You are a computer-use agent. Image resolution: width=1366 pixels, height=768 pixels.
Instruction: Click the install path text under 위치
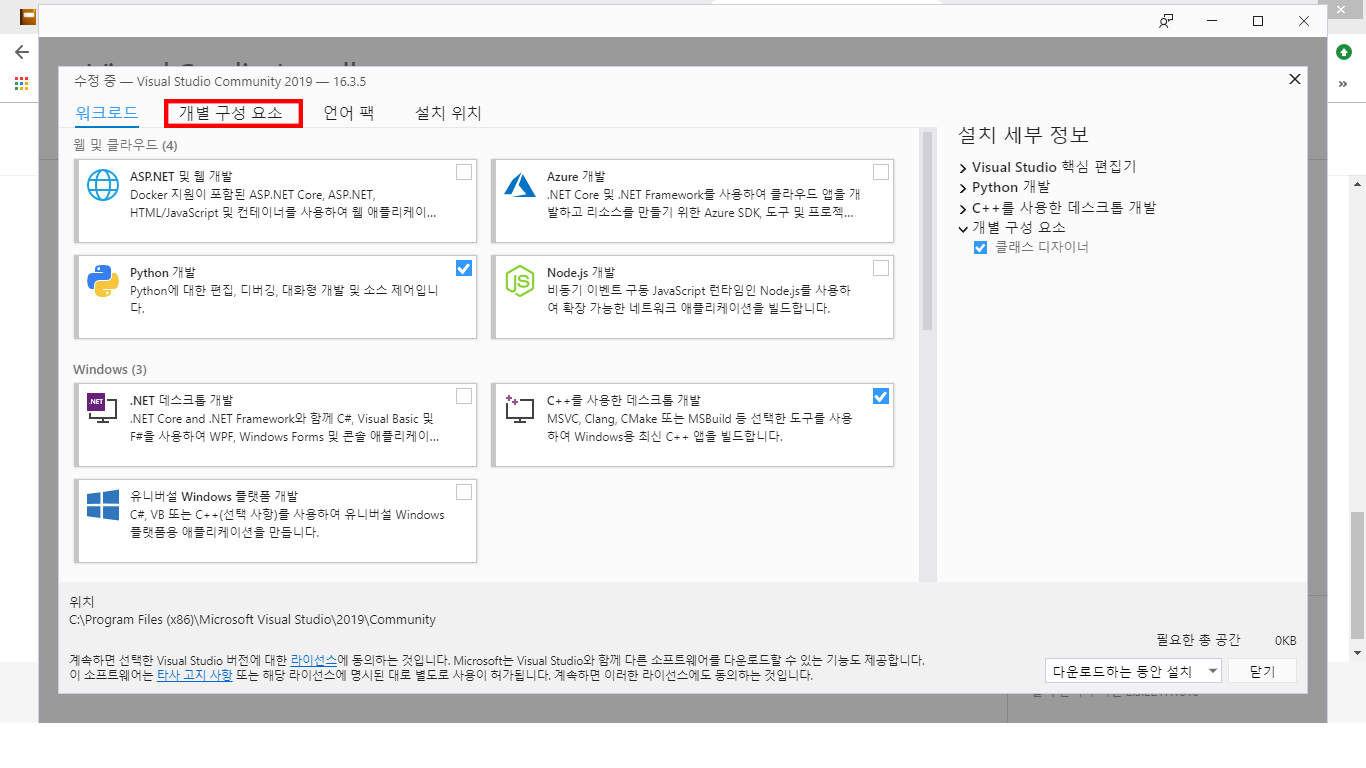[253, 620]
